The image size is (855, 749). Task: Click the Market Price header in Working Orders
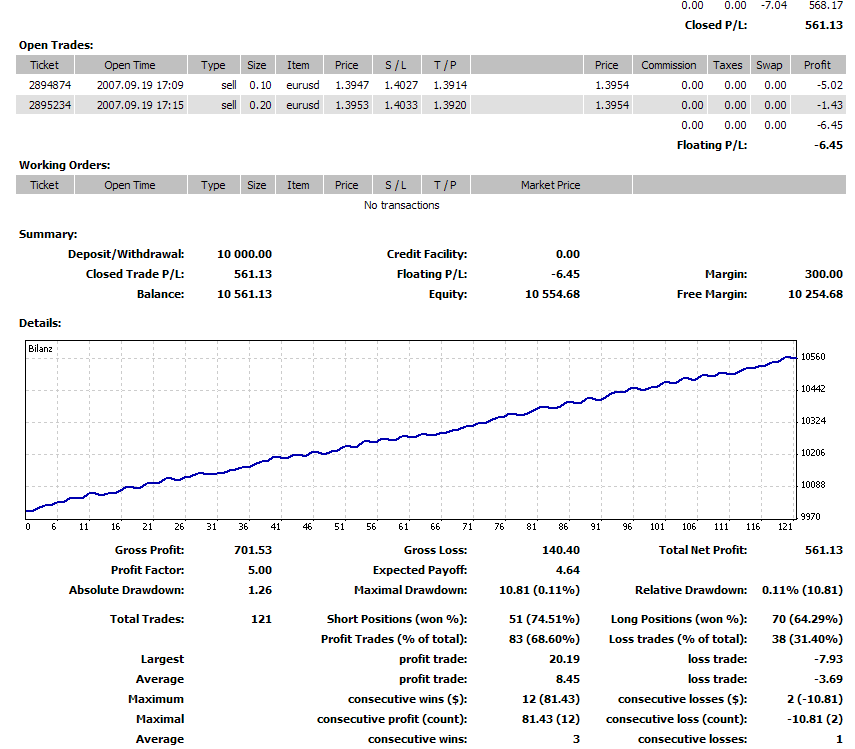coord(550,185)
